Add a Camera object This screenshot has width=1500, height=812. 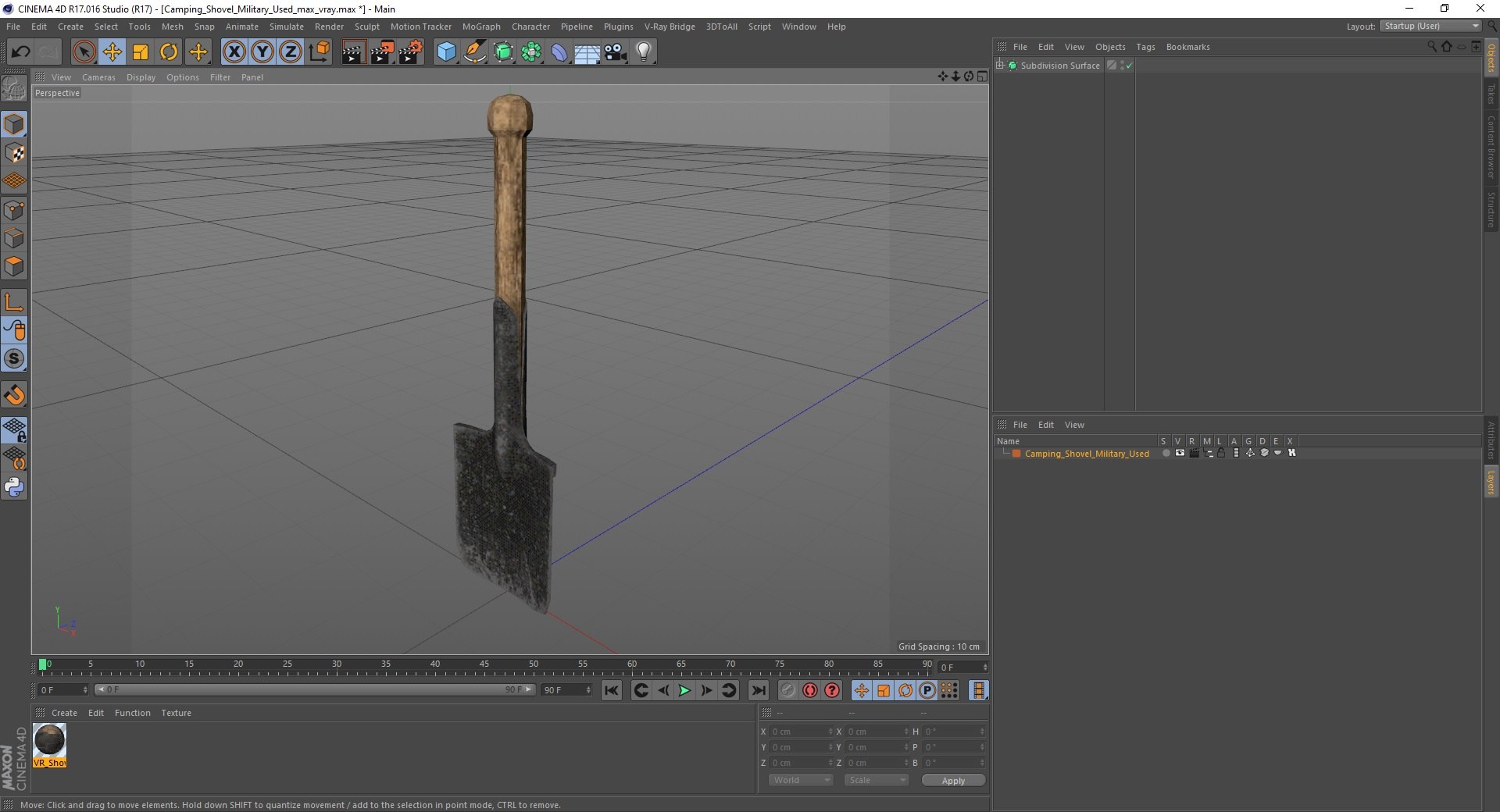pyautogui.click(x=616, y=52)
